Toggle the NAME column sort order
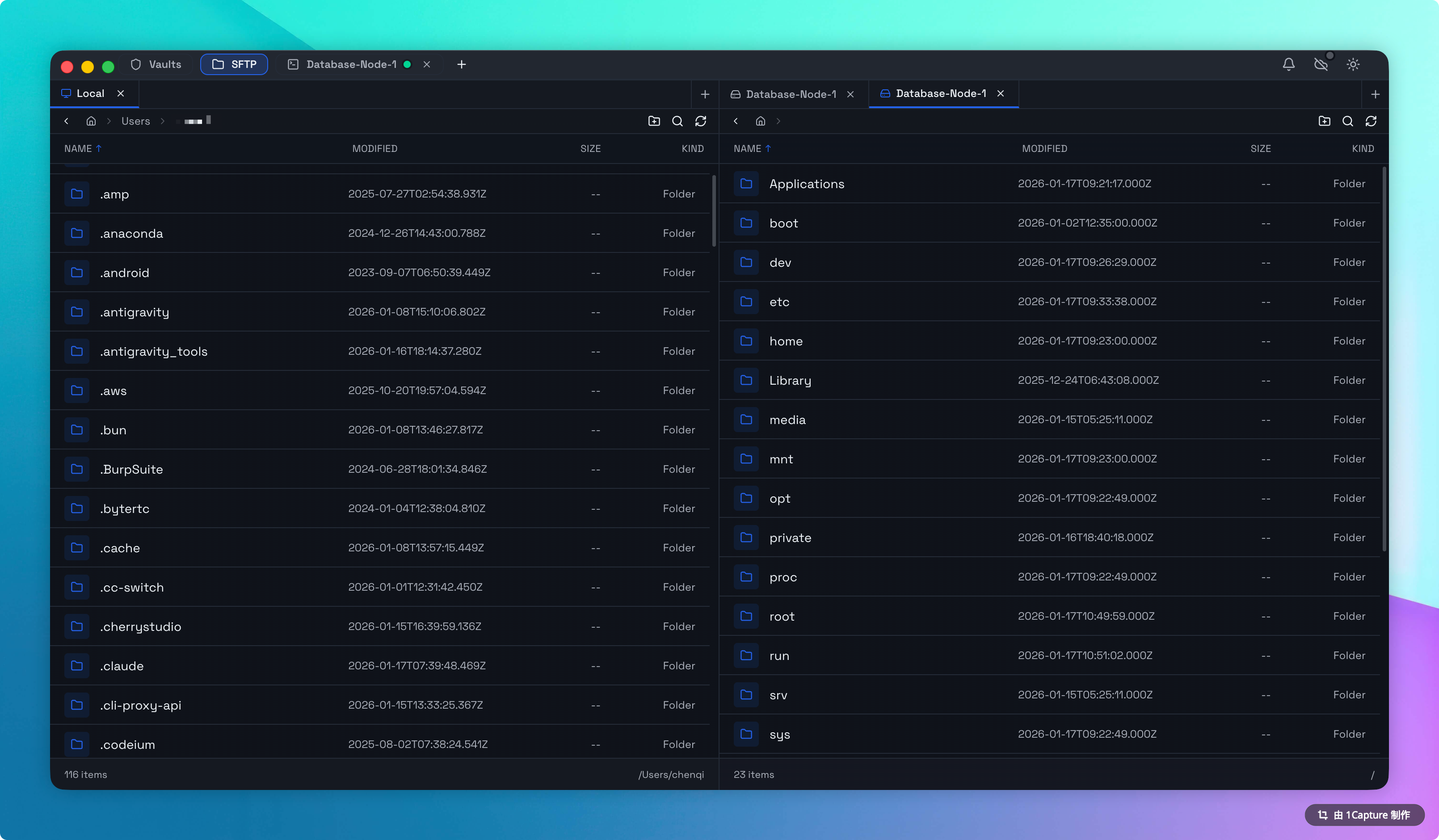This screenshot has width=1439, height=840. coord(83,148)
